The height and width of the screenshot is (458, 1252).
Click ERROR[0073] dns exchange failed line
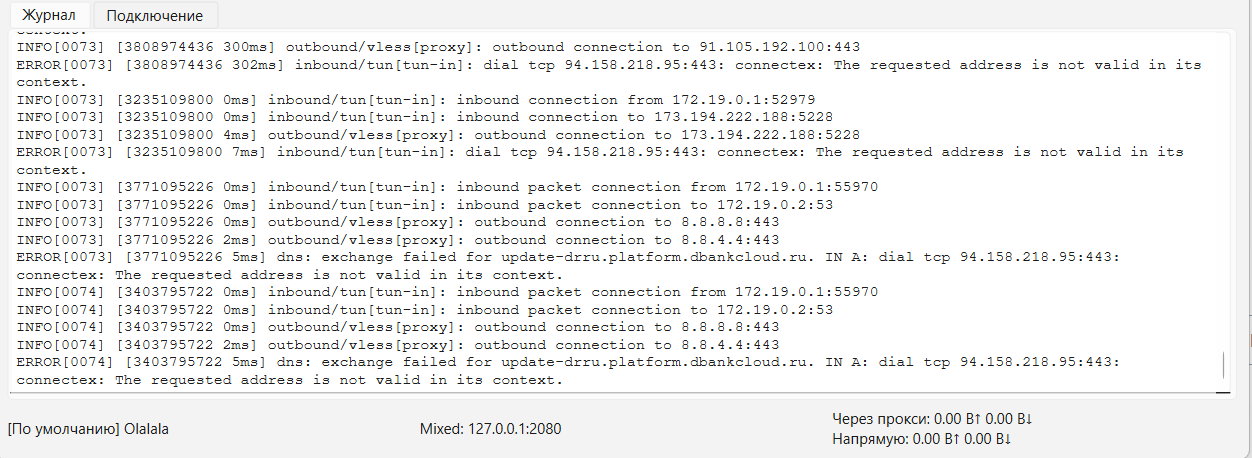pyautogui.click(x=568, y=266)
